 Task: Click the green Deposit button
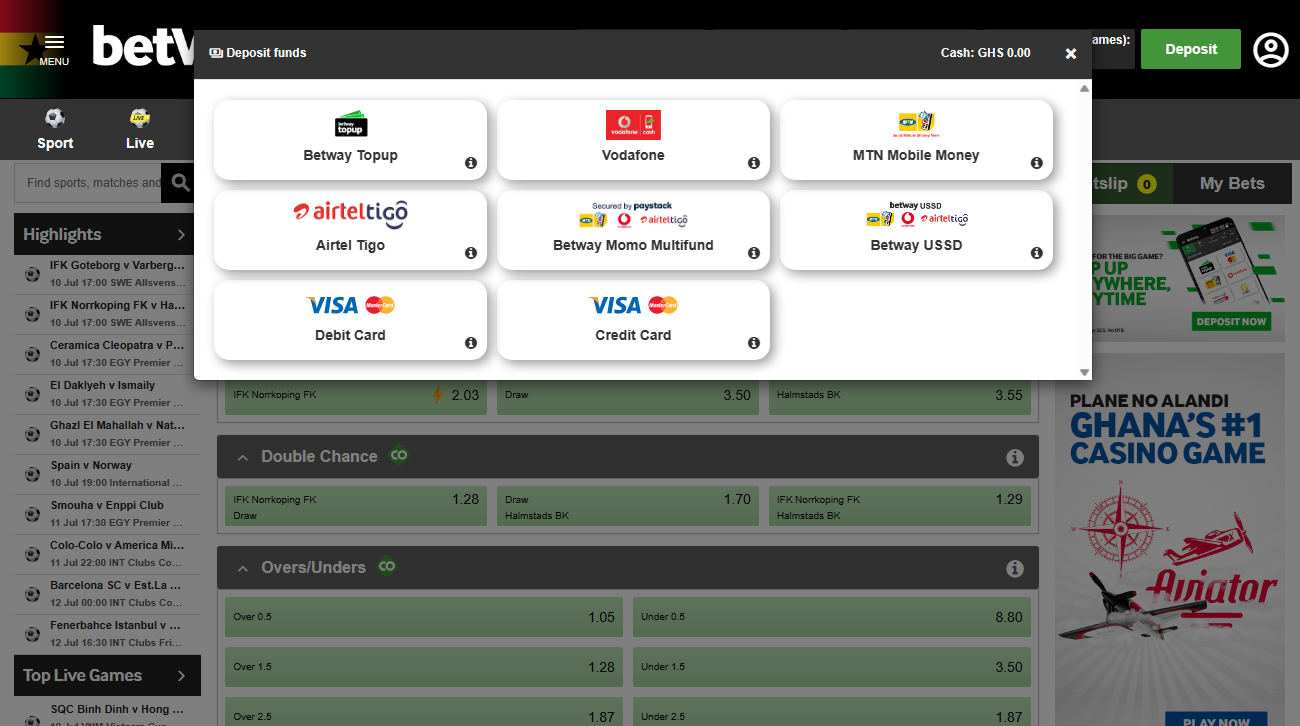coord(1191,49)
